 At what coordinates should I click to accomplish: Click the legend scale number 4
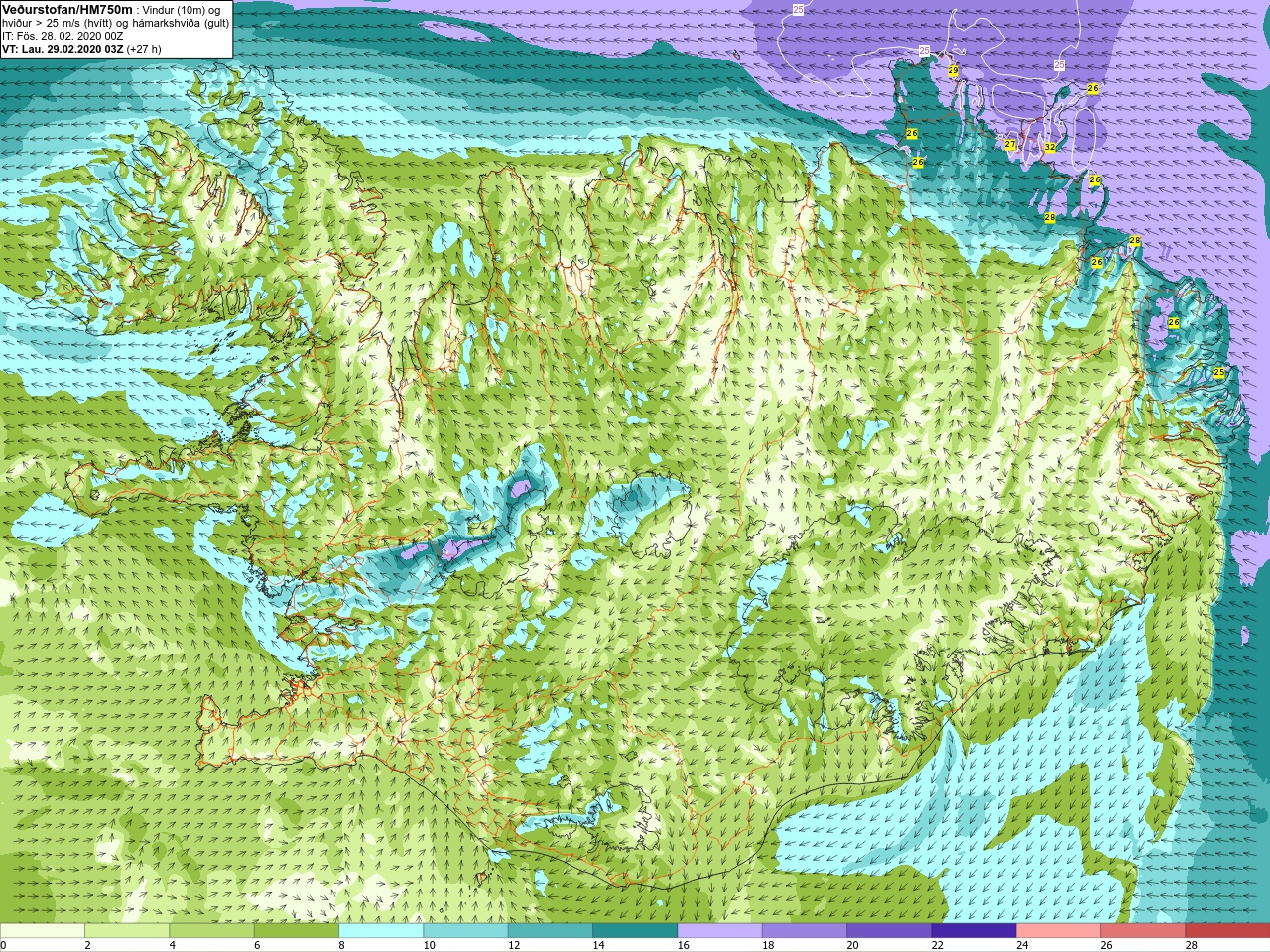[x=173, y=945]
